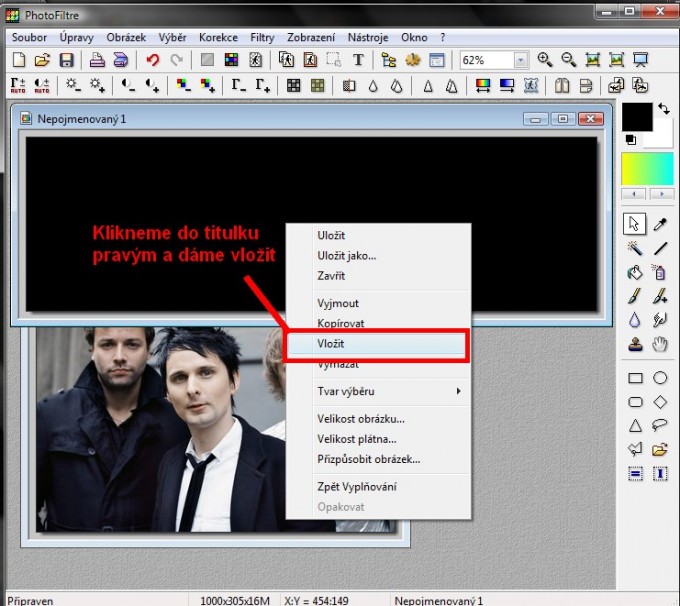Create a new image with New icon

tap(19, 60)
